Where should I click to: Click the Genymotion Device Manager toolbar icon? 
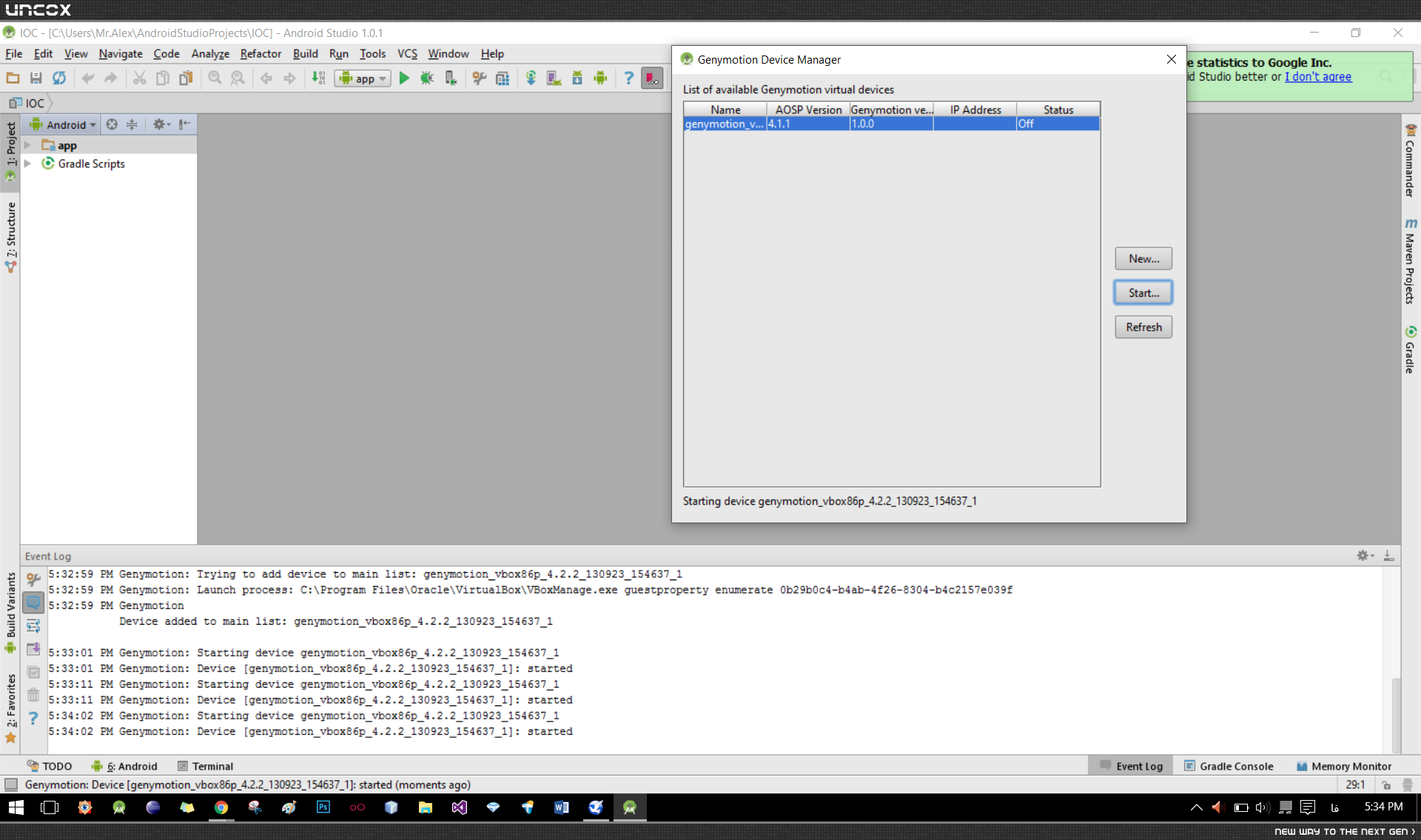coord(652,78)
